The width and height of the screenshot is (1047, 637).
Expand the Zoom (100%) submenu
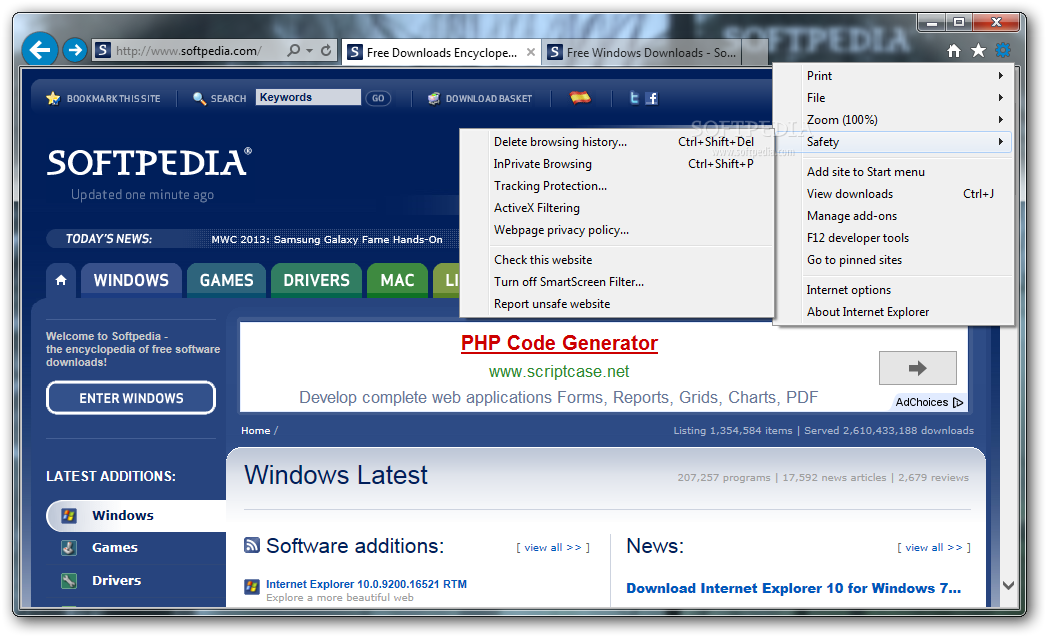(895, 120)
